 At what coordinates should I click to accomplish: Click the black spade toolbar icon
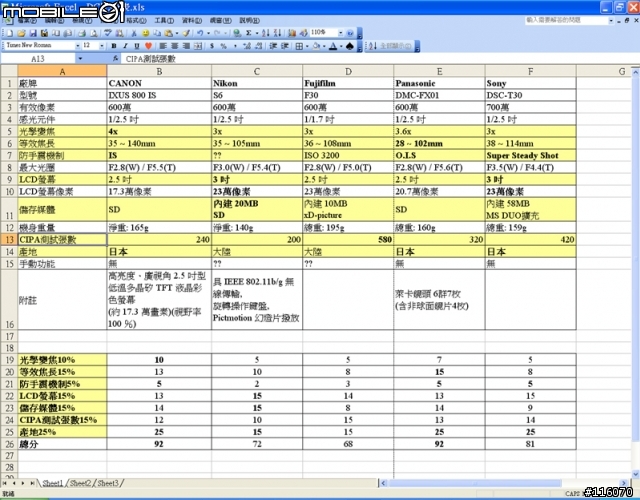[x=349, y=46]
